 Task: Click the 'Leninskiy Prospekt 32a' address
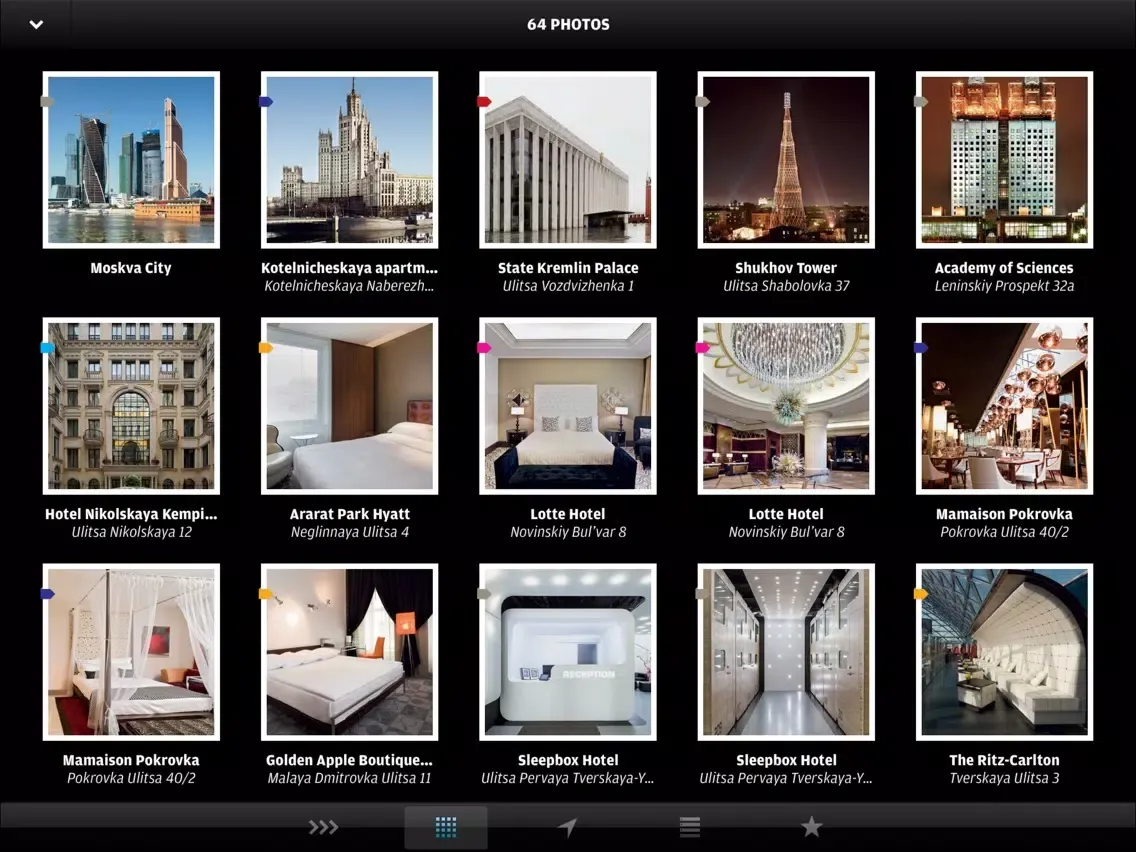pos(1004,286)
